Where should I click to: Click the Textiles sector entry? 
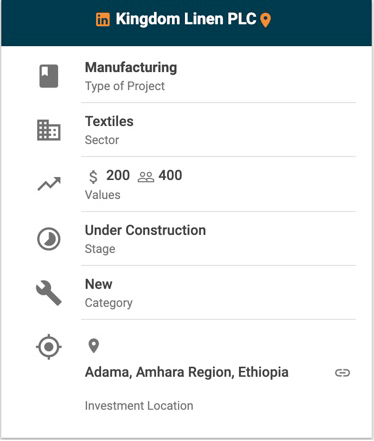[109, 121]
